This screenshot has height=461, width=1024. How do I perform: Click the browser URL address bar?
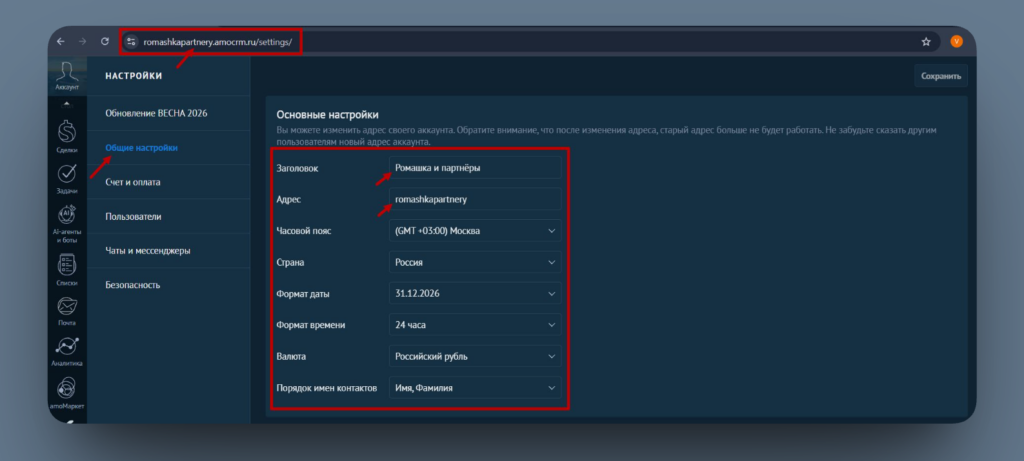[x=529, y=42]
